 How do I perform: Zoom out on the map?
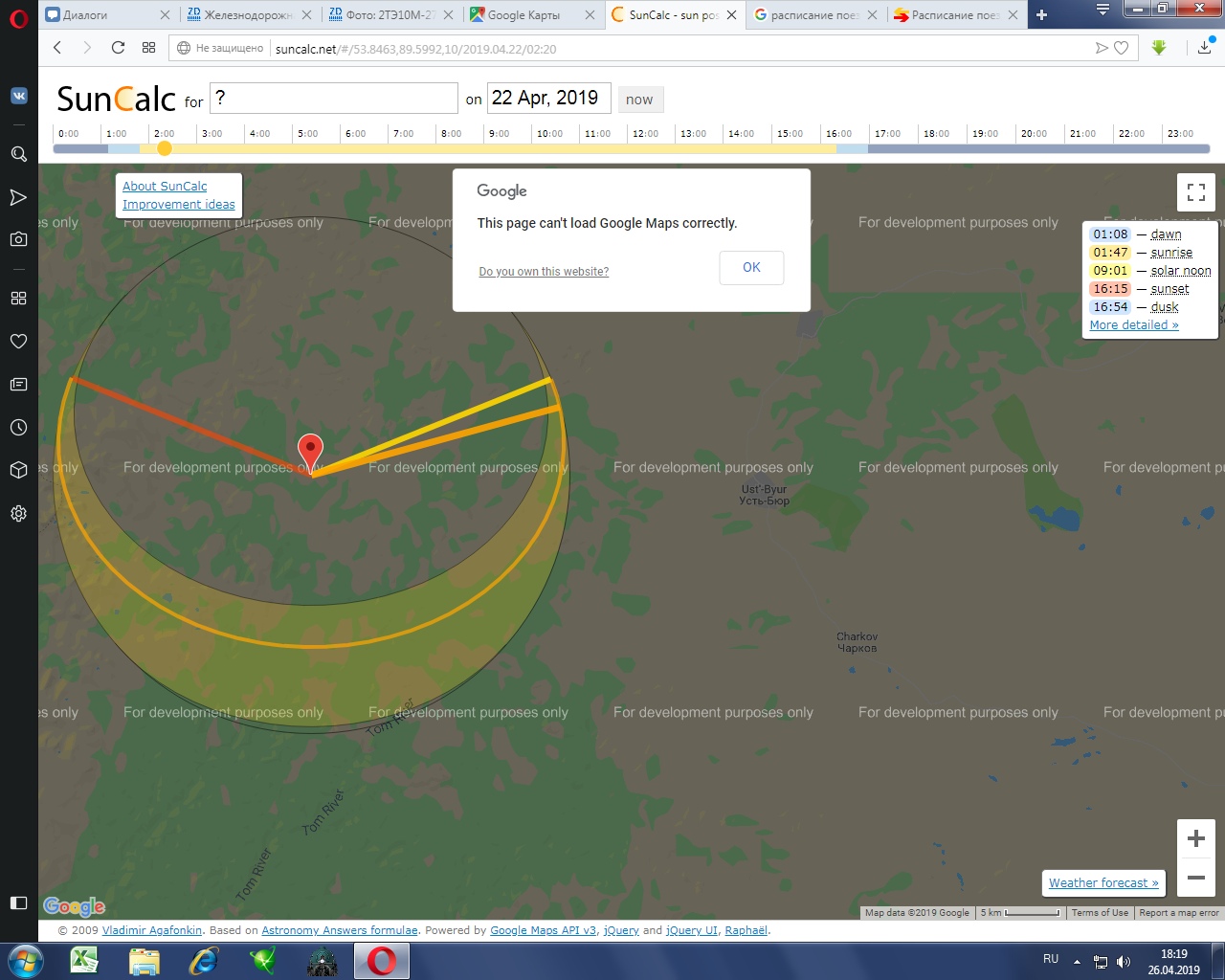click(1195, 878)
